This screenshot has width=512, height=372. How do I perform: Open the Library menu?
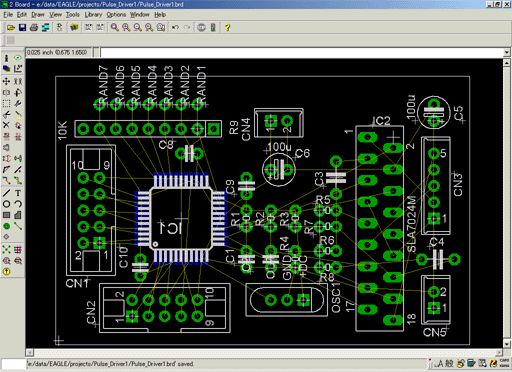click(93, 15)
